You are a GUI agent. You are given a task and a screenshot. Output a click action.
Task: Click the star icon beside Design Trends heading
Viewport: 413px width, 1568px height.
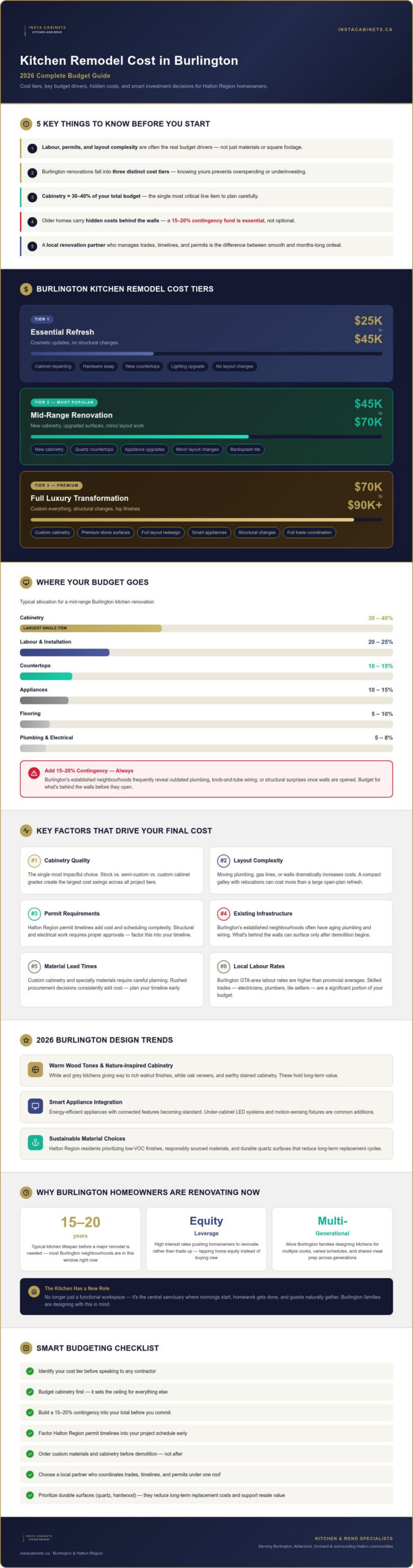click(26, 1040)
